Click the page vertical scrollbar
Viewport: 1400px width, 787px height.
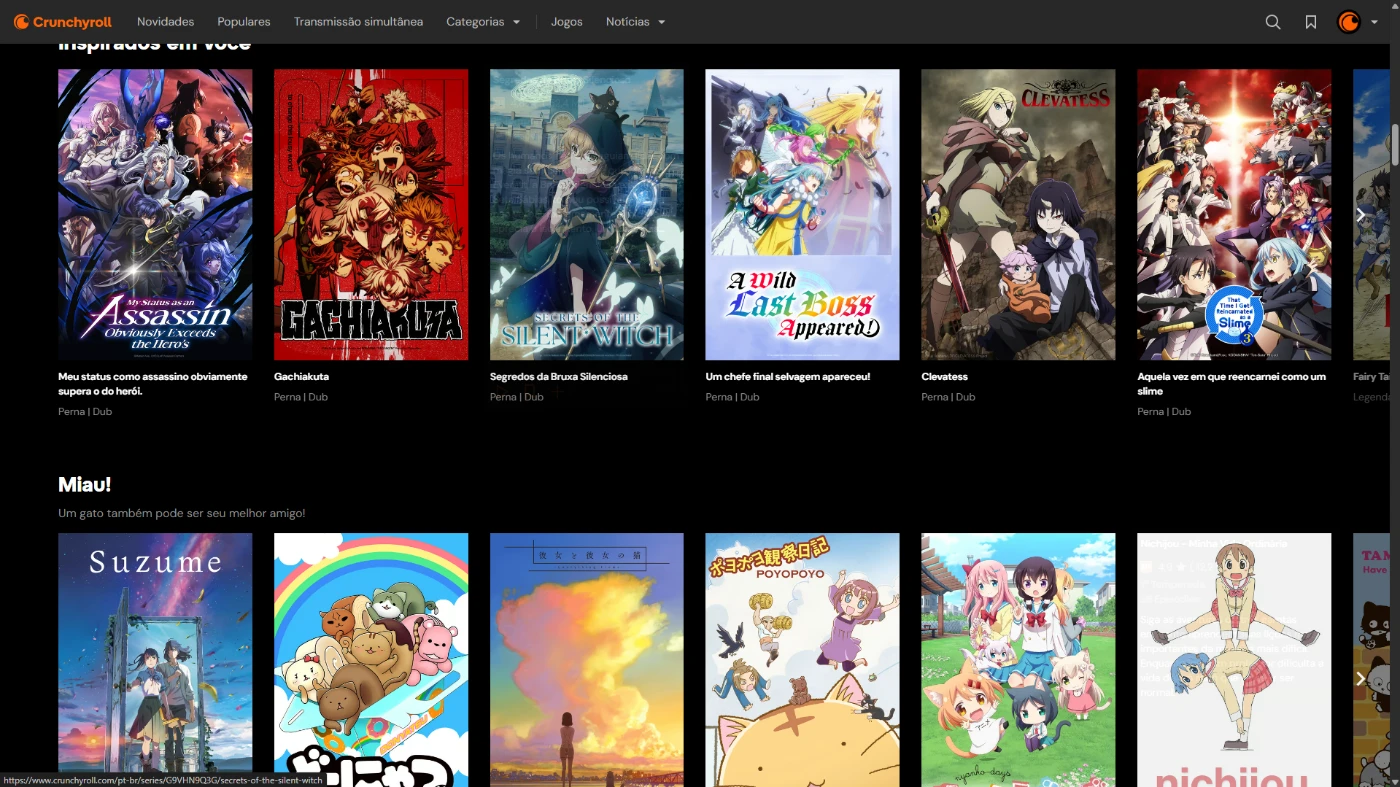tap(1394, 145)
